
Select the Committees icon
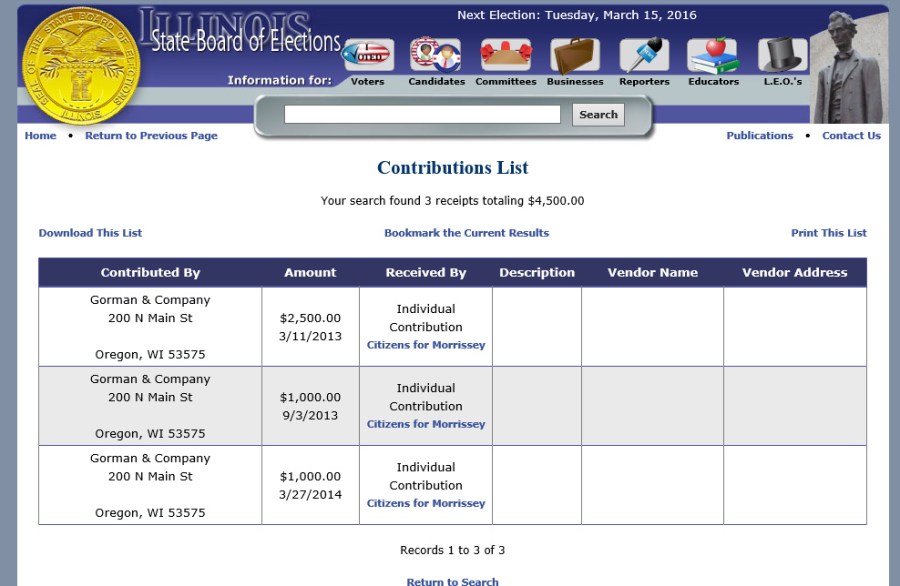pyautogui.click(x=505, y=55)
